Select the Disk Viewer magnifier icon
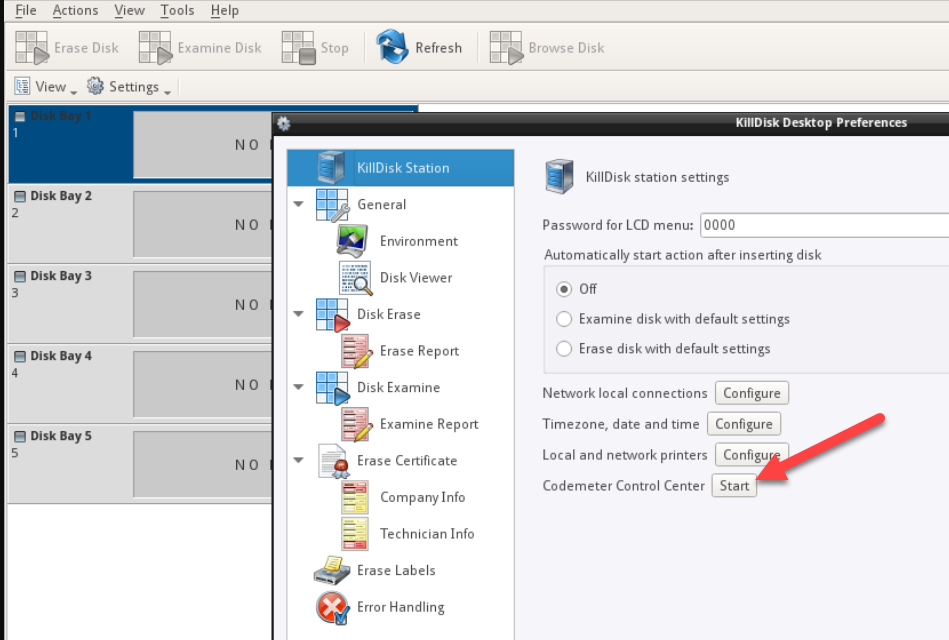949x640 pixels. coord(355,278)
